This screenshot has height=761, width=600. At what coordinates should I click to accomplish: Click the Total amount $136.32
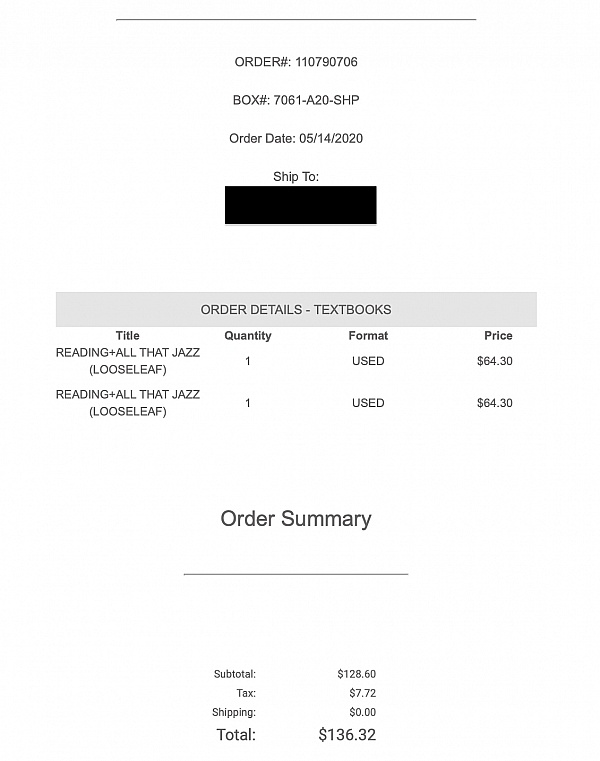tap(347, 735)
